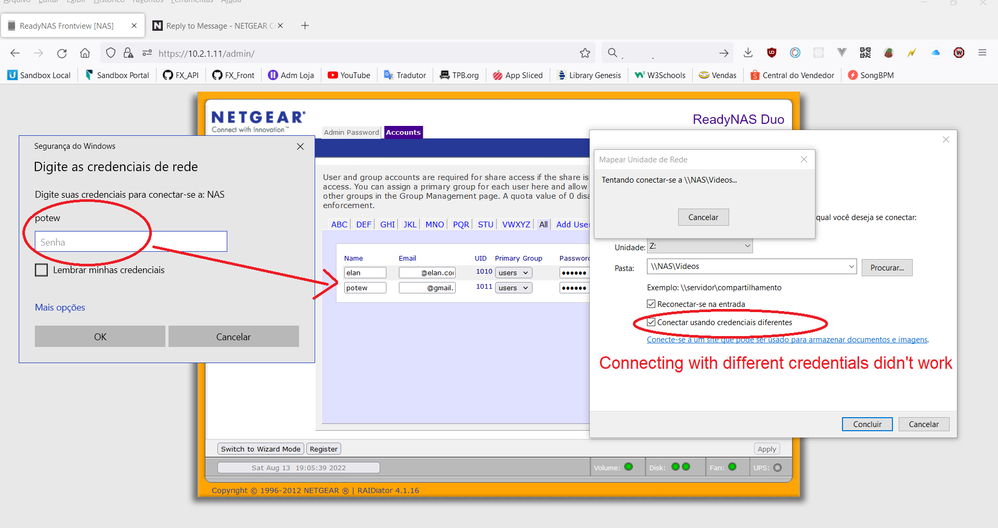Click the QR code extension icon

865,53
